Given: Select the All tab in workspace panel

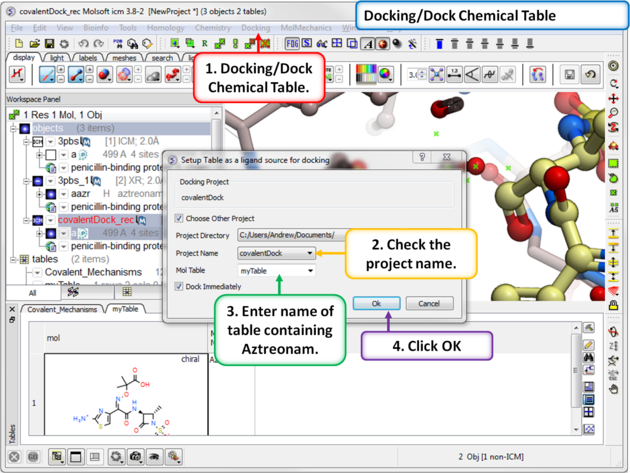Looking at the screenshot, I should [33, 293].
